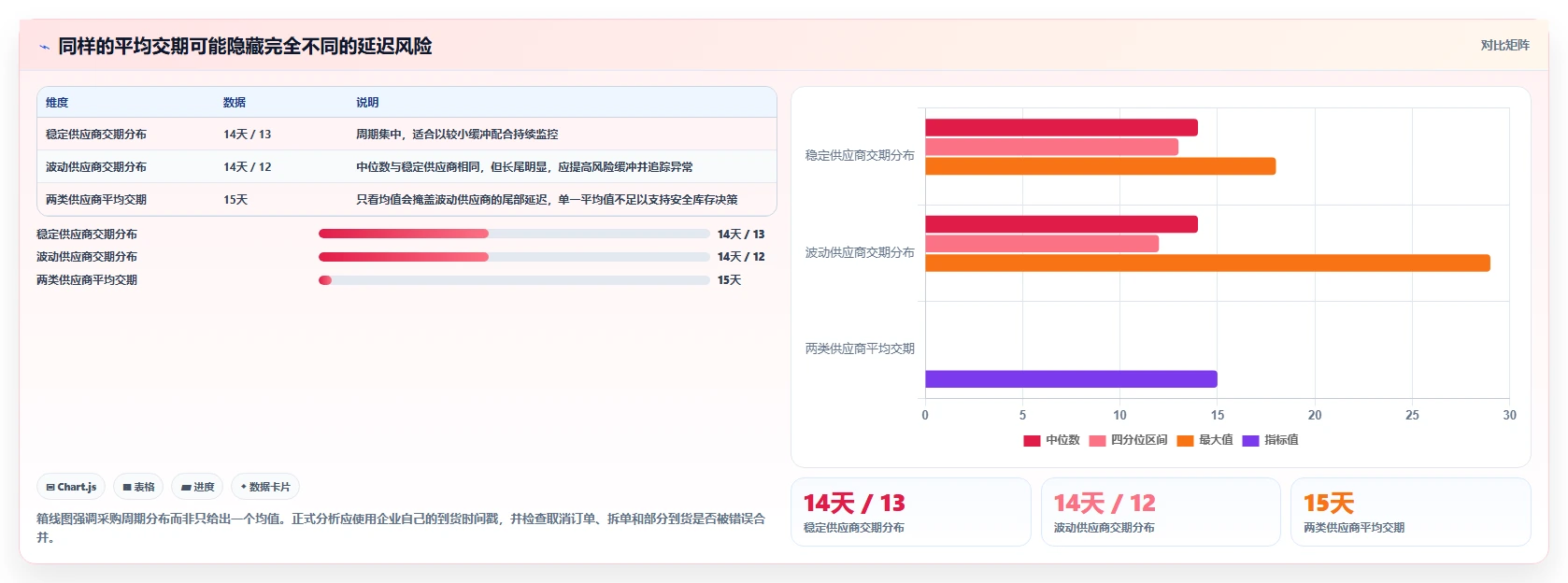Viewport: 1568px width, 583px height.
Task: Click the footnote starting 箱线图强调采购周期分布
Action: point(401,528)
